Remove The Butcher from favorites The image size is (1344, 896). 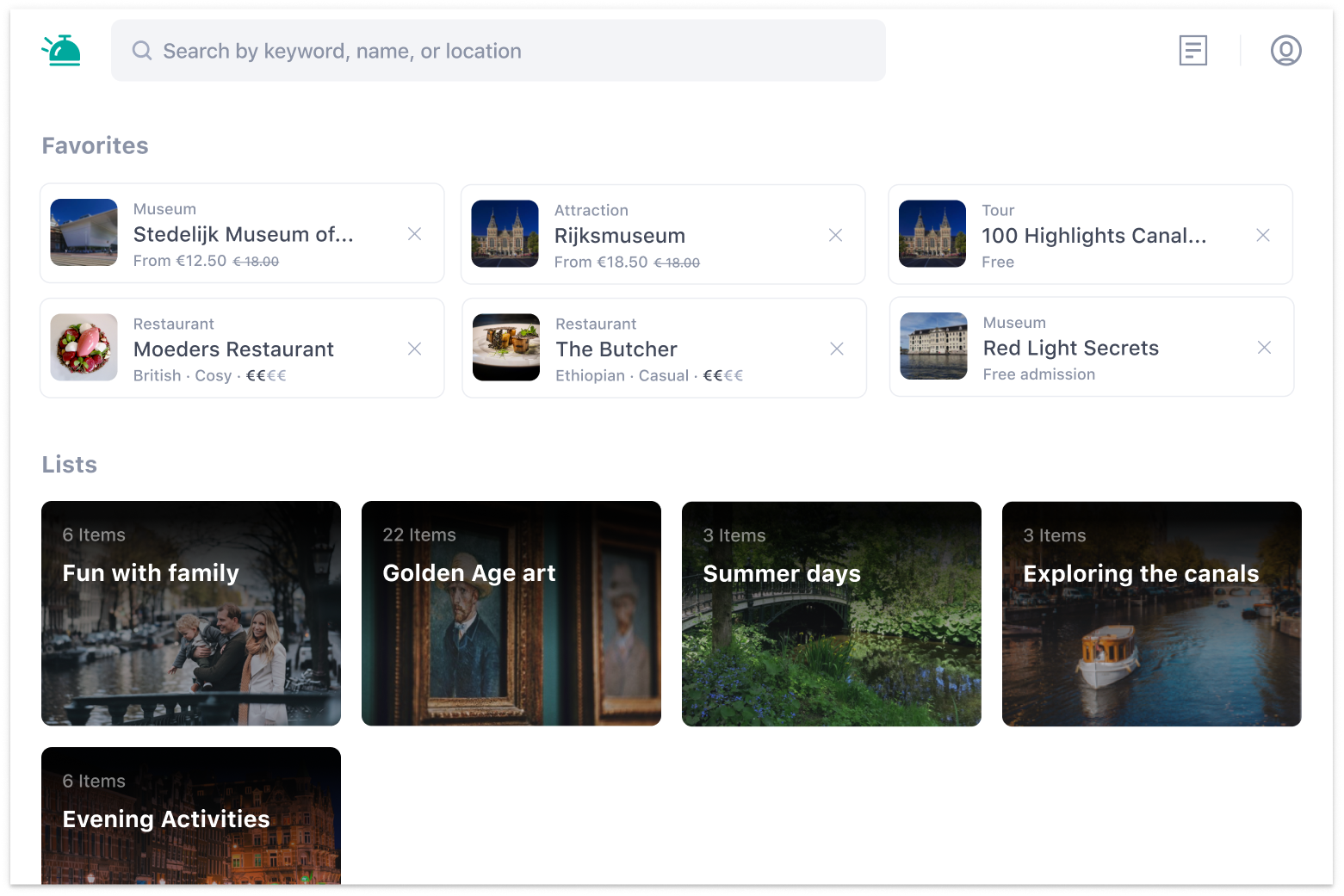pos(836,349)
